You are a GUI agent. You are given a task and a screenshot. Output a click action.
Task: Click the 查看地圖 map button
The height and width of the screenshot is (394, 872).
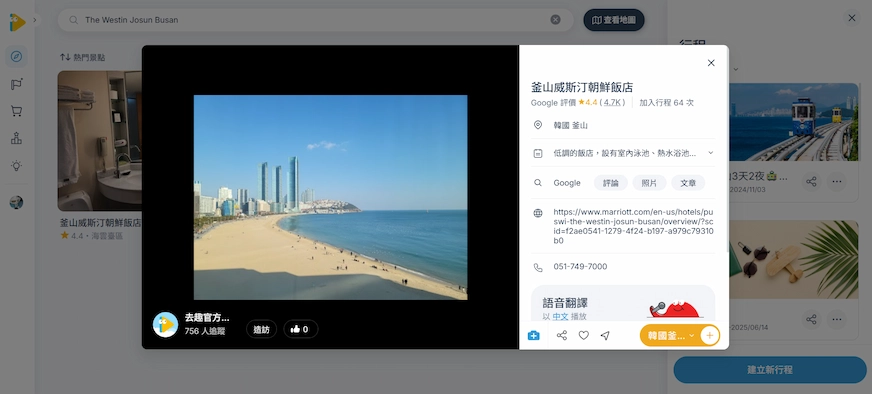coord(614,20)
